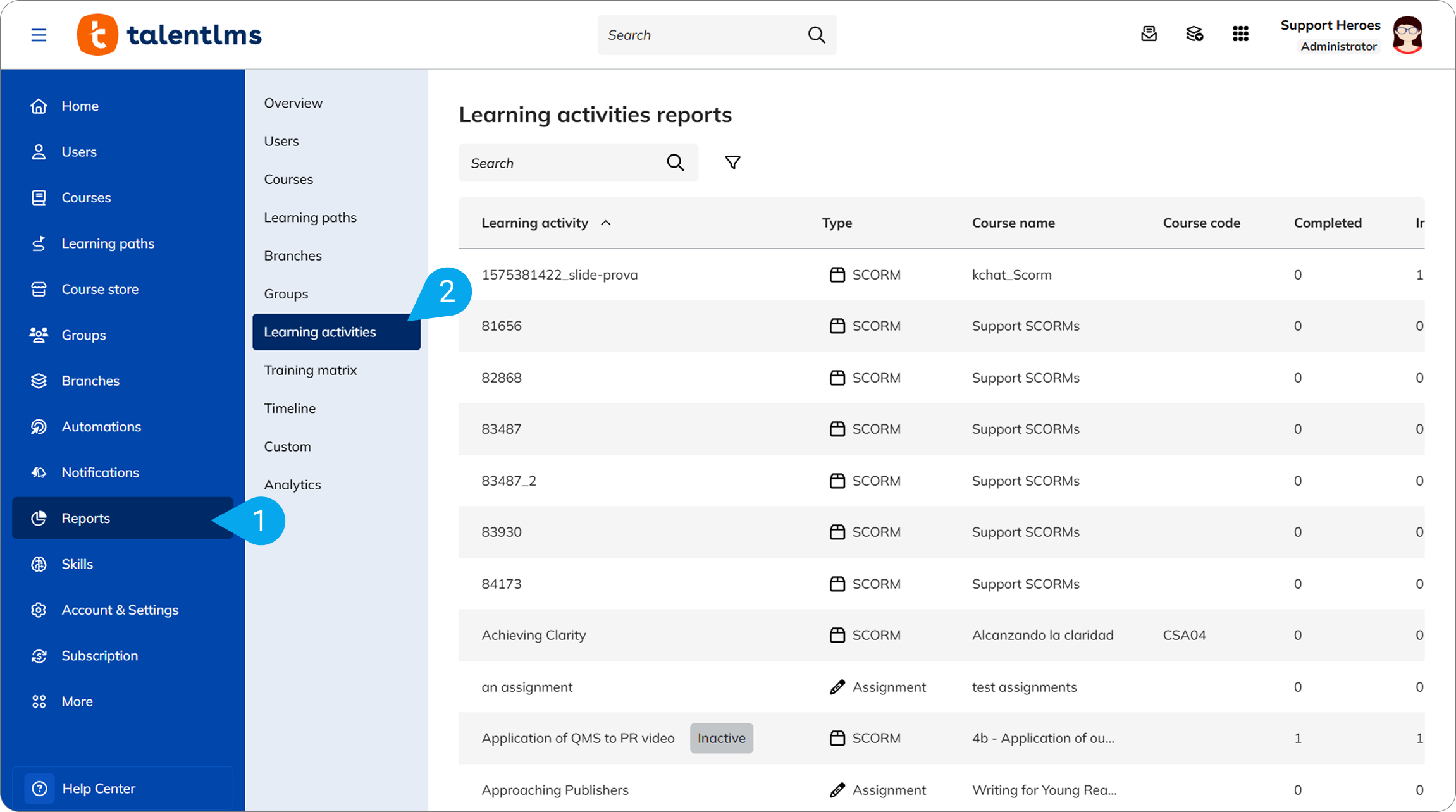Click the SCORM icon in 83930 row

coord(837,532)
